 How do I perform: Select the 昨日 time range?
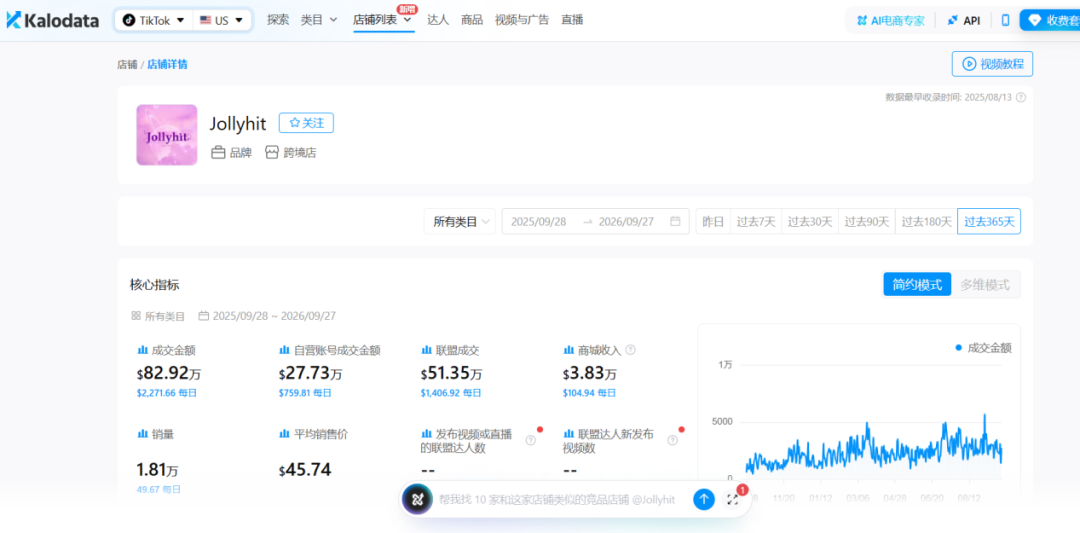click(x=713, y=222)
